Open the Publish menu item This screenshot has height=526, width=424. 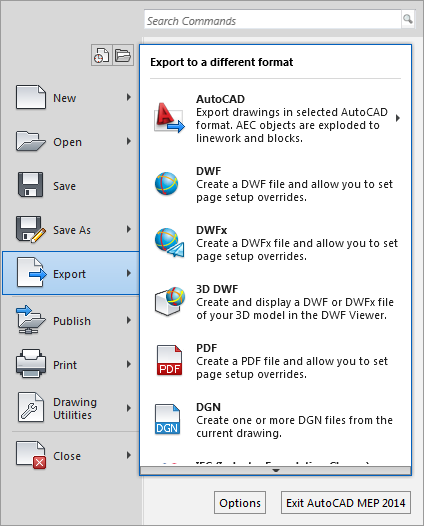point(71,320)
